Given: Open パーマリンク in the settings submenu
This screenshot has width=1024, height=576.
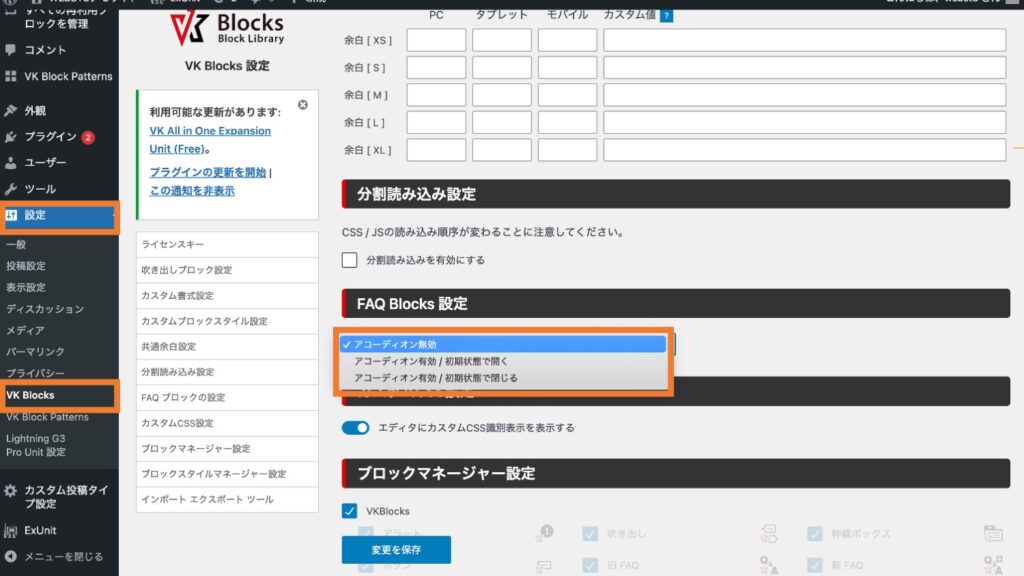Looking at the screenshot, I should coord(35,352).
